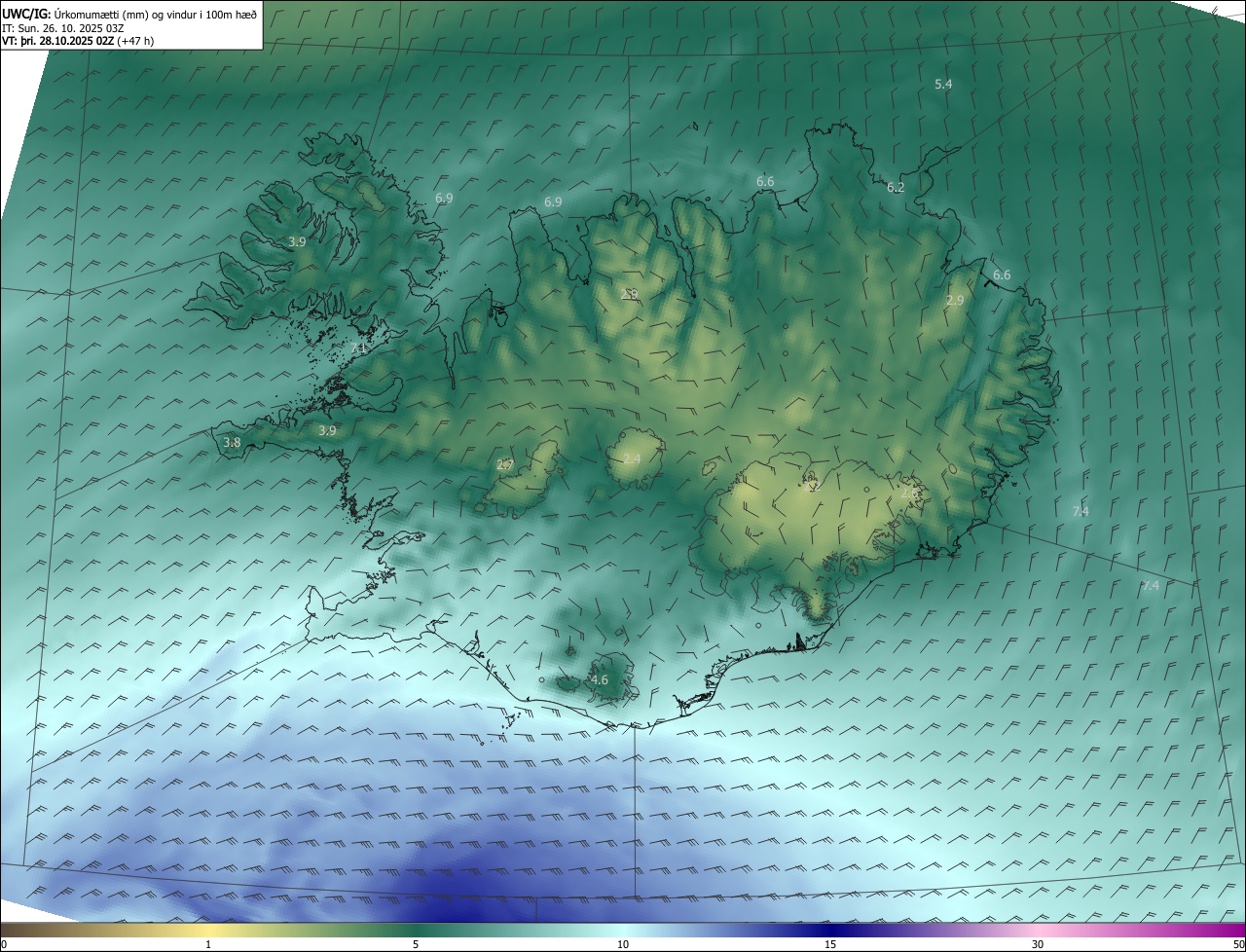Select the 2.4 value label on the map
Image resolution: width=1246 pixels, height=952 pixels.
click(x=632, y=459)
